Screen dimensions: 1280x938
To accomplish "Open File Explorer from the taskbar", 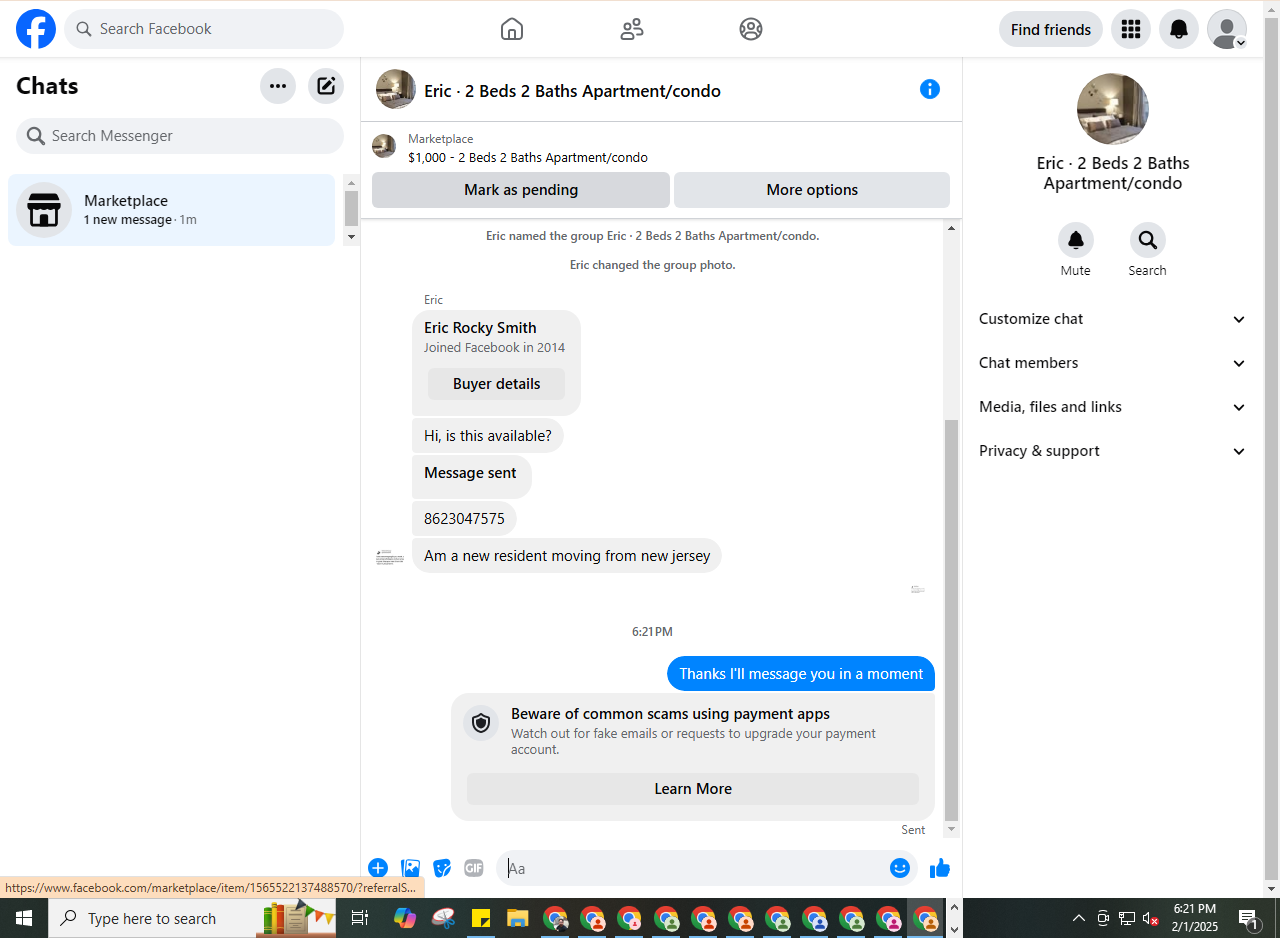I will coord(517,918).
